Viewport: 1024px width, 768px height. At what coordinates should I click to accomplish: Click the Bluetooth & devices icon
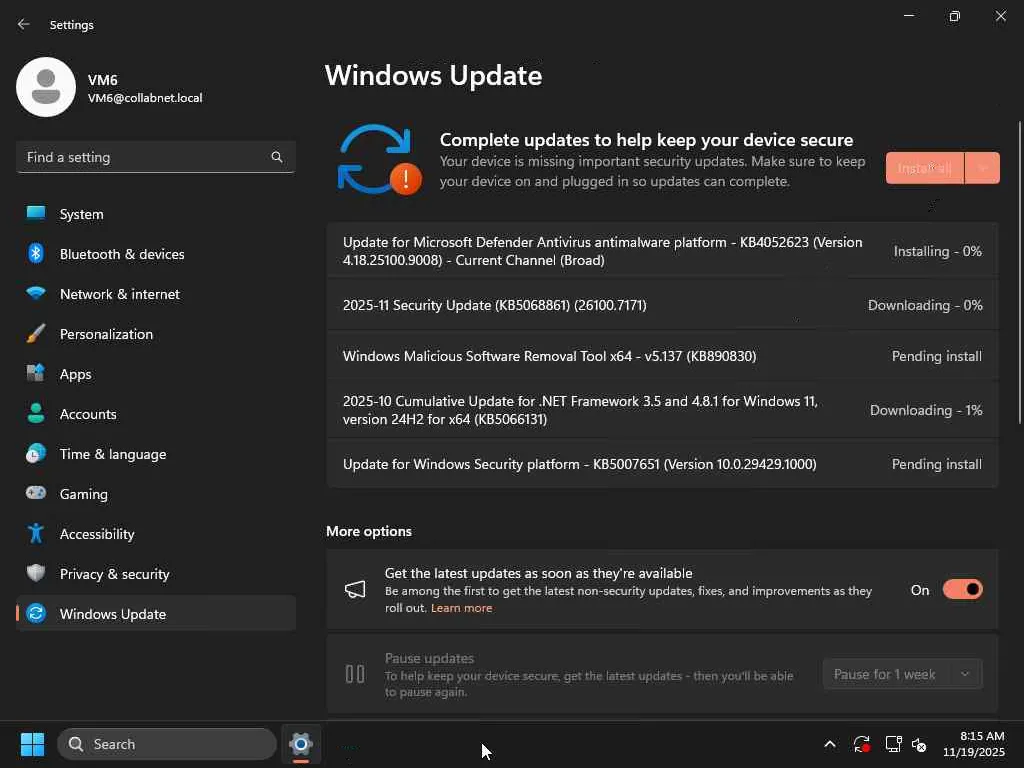[36, 253]
